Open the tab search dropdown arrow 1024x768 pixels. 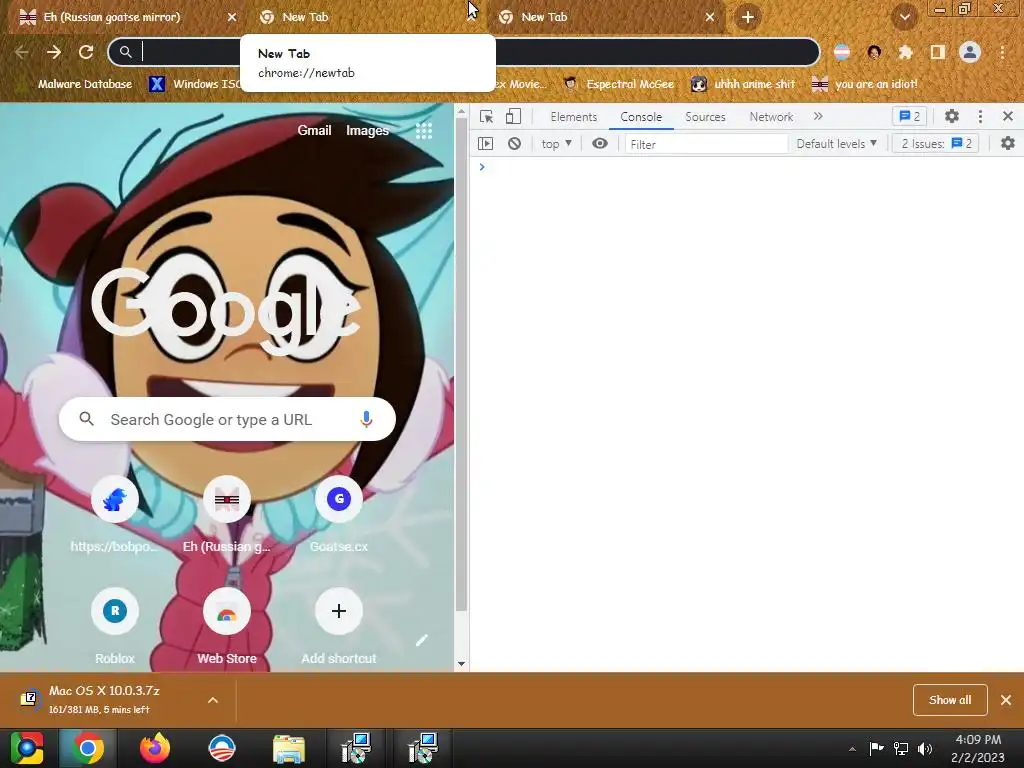point(904,17)
